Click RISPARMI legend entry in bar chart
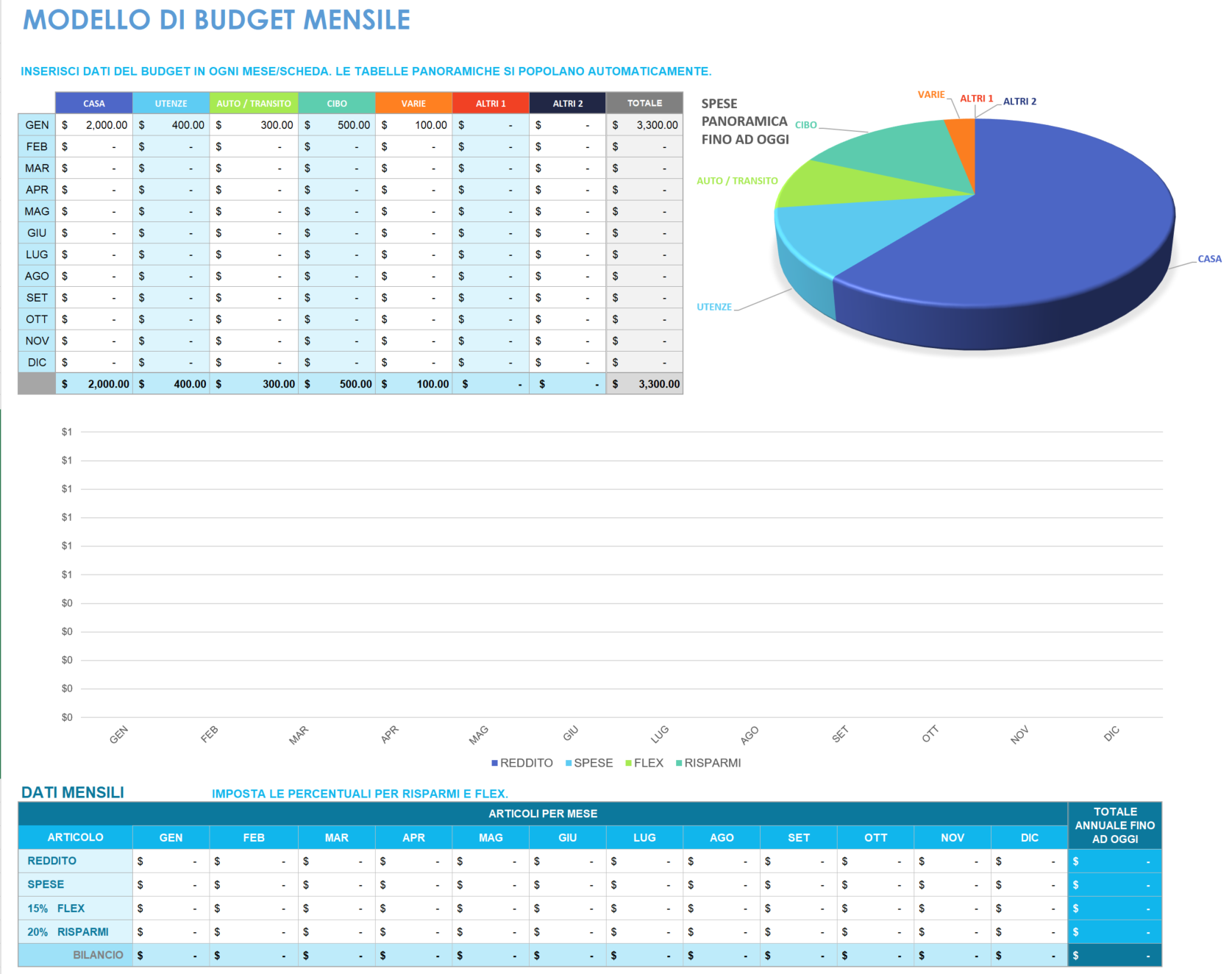 (708, 763)
